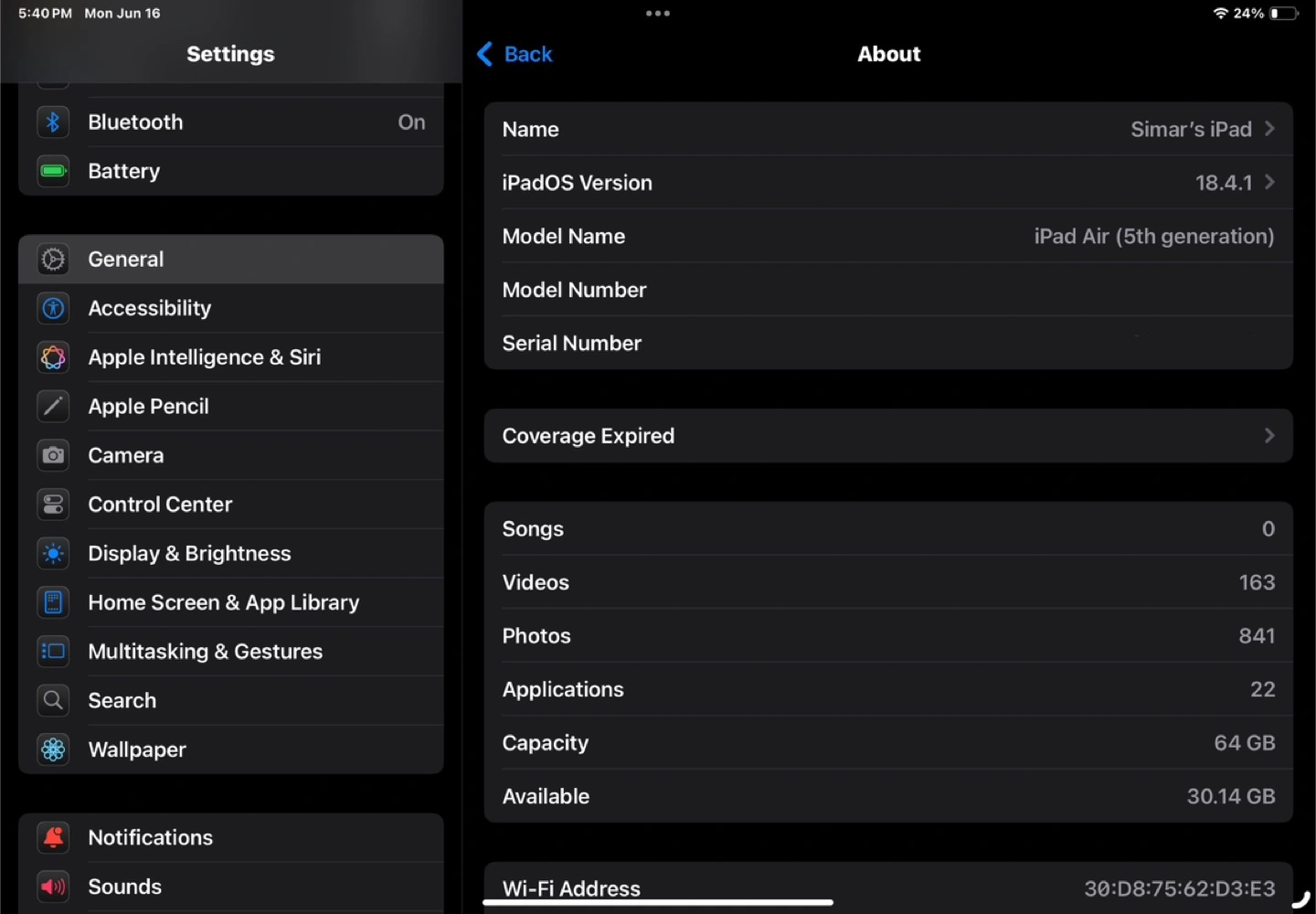The image size is (1316, 914).
Task: Tap Coverage Expired row
Action: (888, 435)
